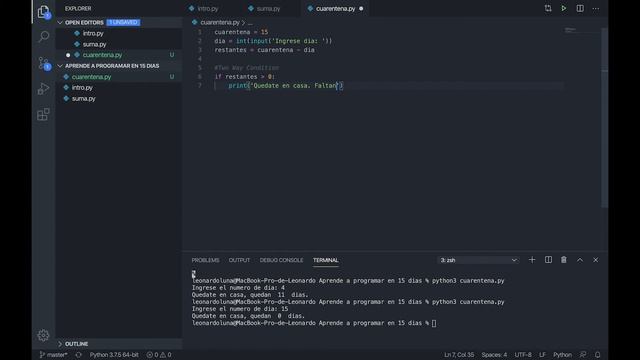Kill terminal with trash icon

pyautogui.click(x=564, y=260)
